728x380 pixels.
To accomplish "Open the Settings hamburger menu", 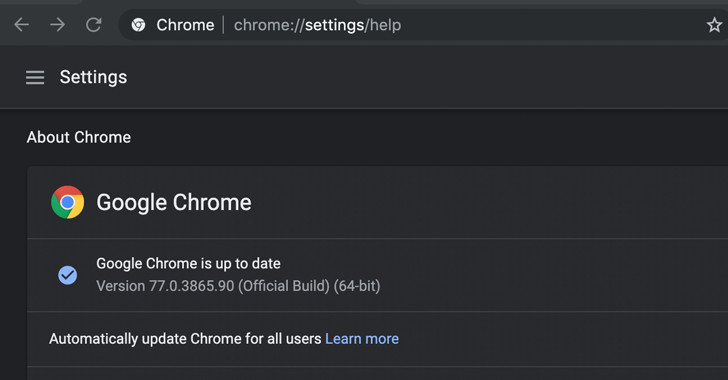I will [35, 78].
